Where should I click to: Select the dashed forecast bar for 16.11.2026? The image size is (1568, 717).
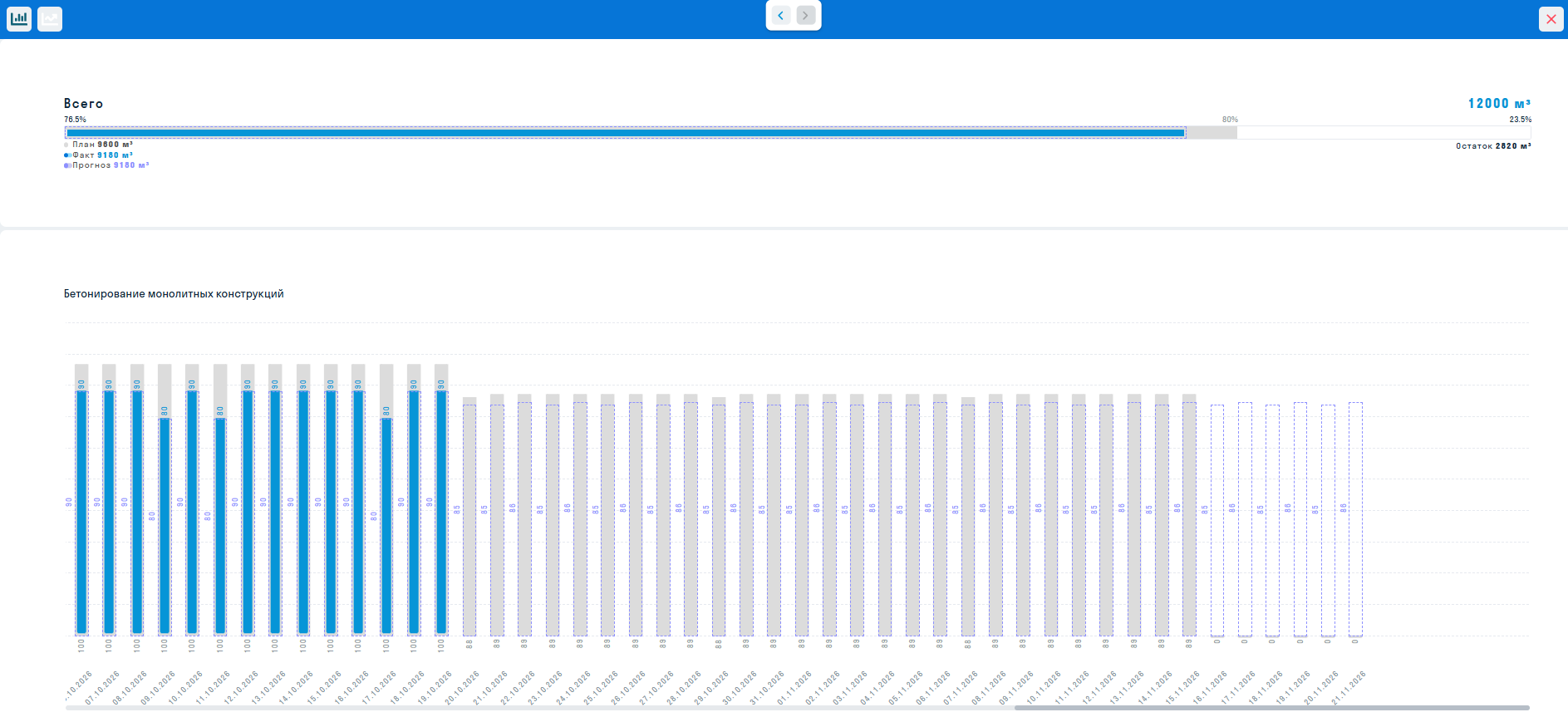pos(1217,521)
